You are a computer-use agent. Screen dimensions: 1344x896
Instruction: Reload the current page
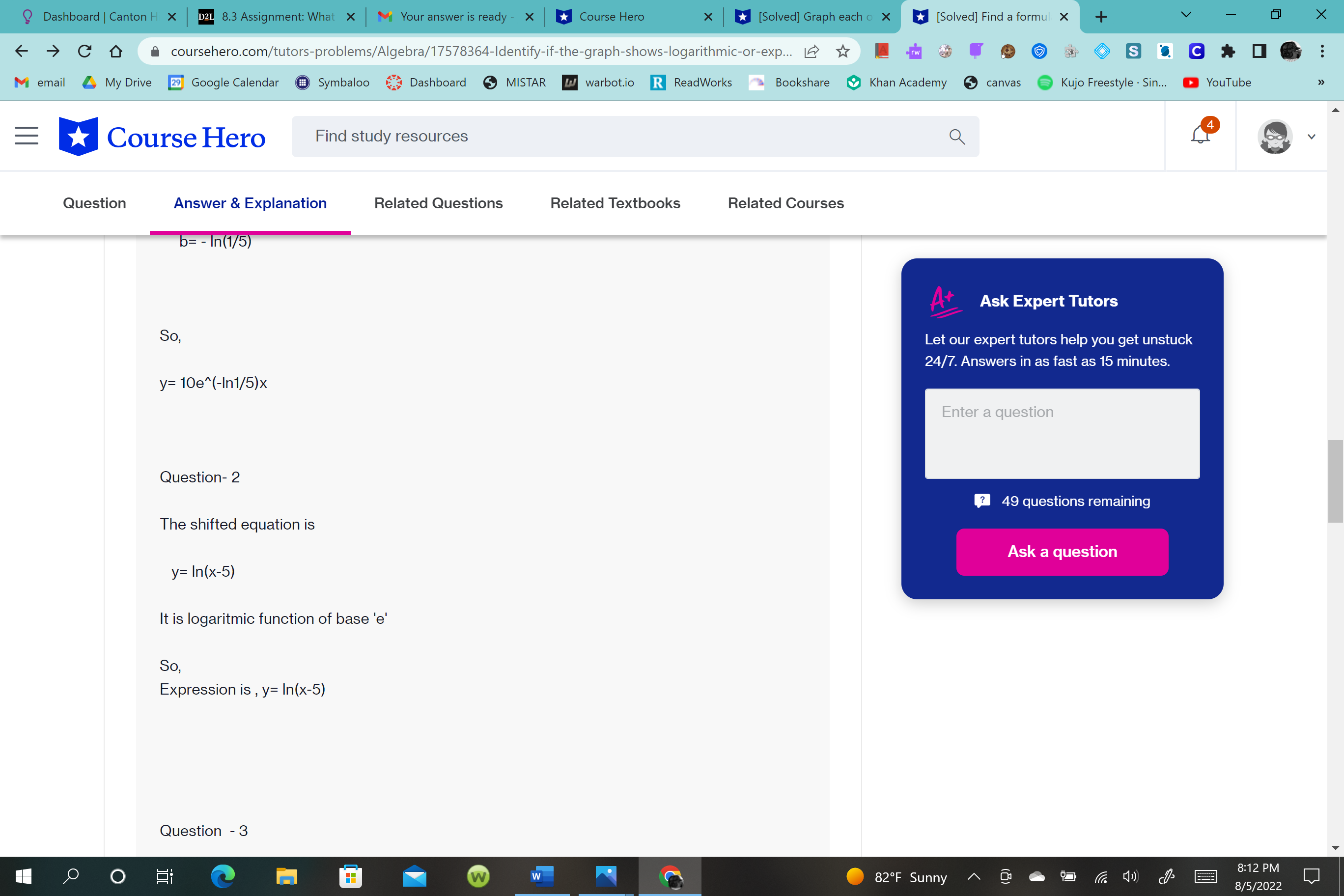[84, 52]
